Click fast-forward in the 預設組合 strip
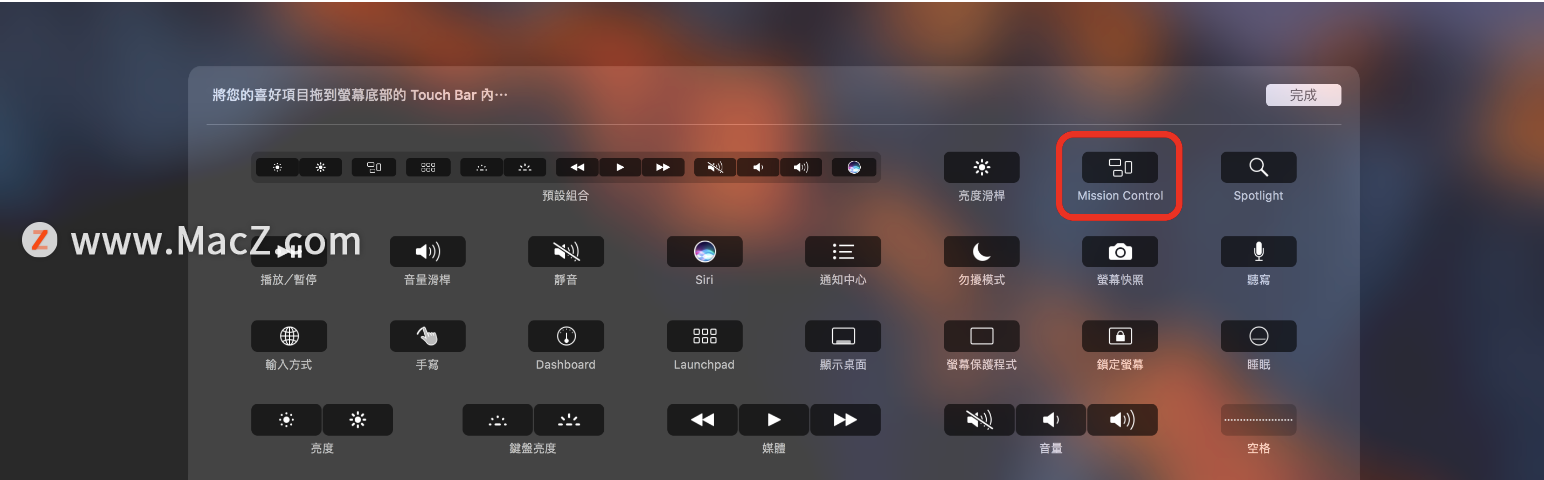The height and width of the screenshot is (480, 1544). click(663, 167)
